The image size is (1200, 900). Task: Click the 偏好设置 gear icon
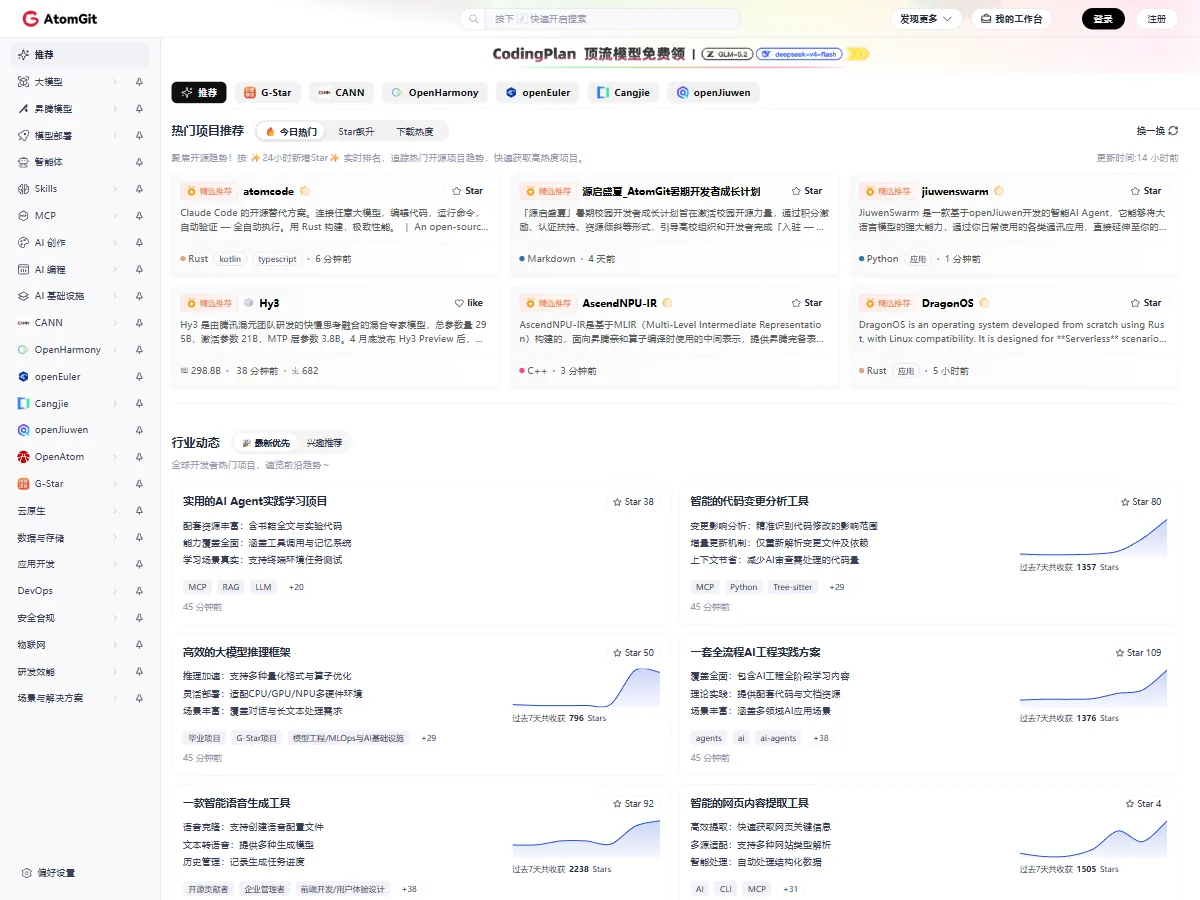point(27,873)
